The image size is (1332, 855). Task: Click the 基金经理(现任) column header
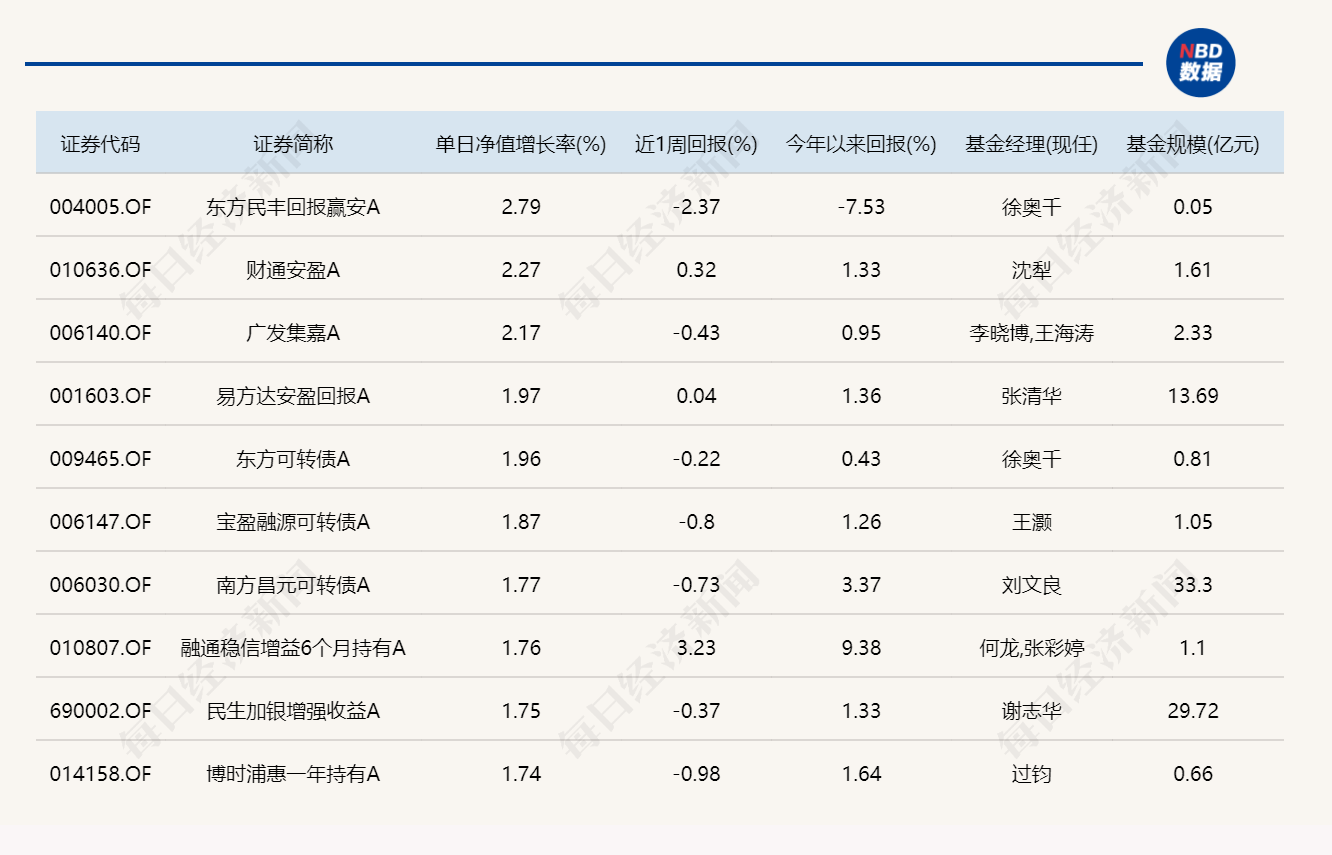coord(1031,144)
